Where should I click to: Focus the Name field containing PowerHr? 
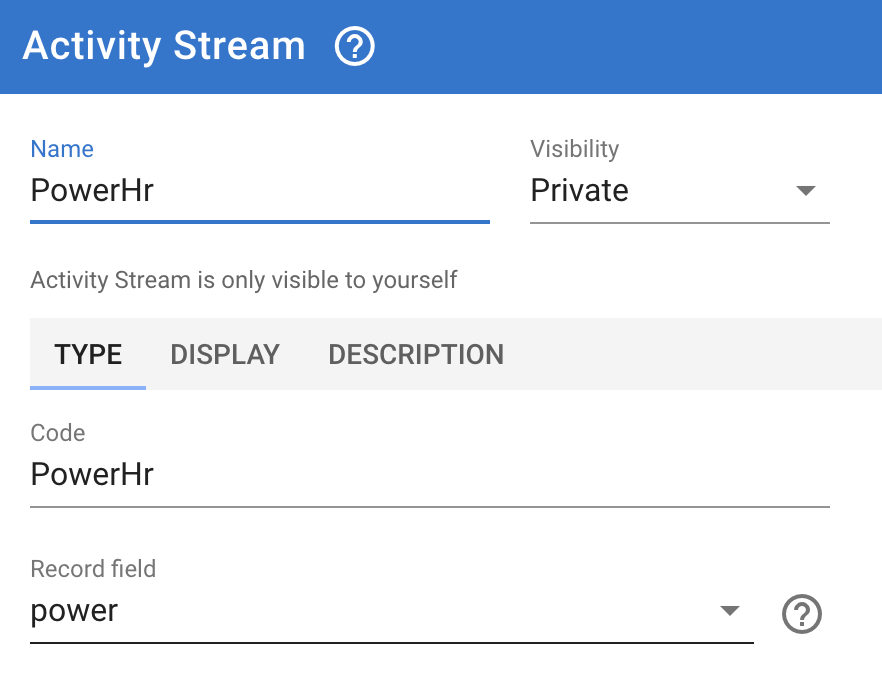pyautogui.click(x=260, y=190)
